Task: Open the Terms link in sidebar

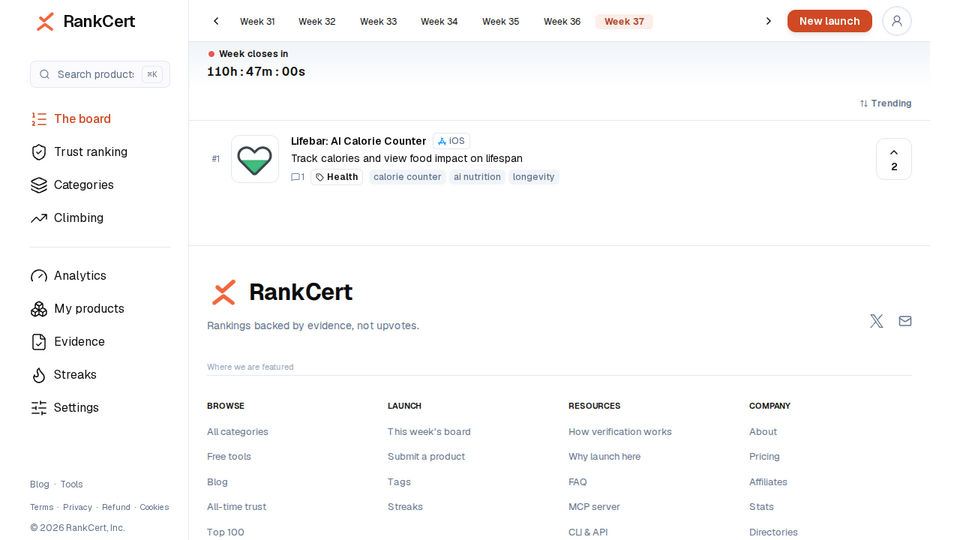Action: click(x=42, y=508)
